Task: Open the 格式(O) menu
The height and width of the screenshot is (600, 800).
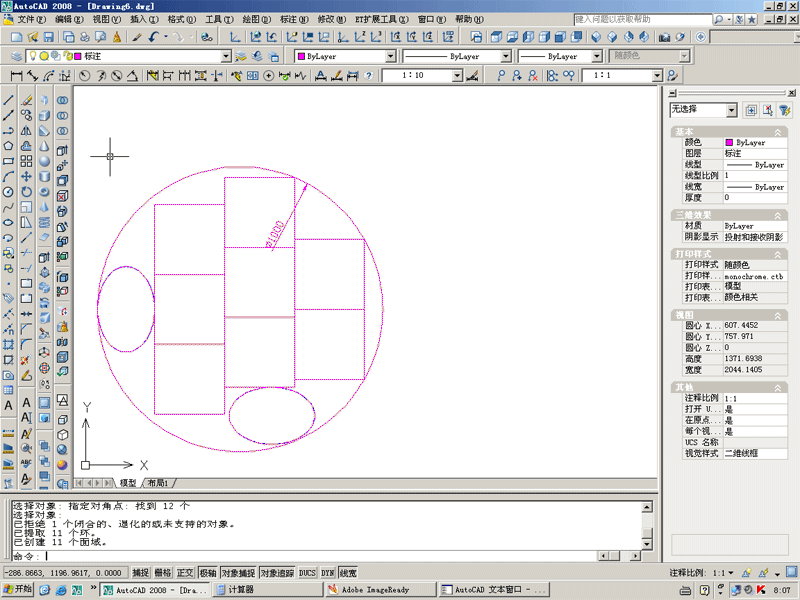Action: tap(182, 19)
